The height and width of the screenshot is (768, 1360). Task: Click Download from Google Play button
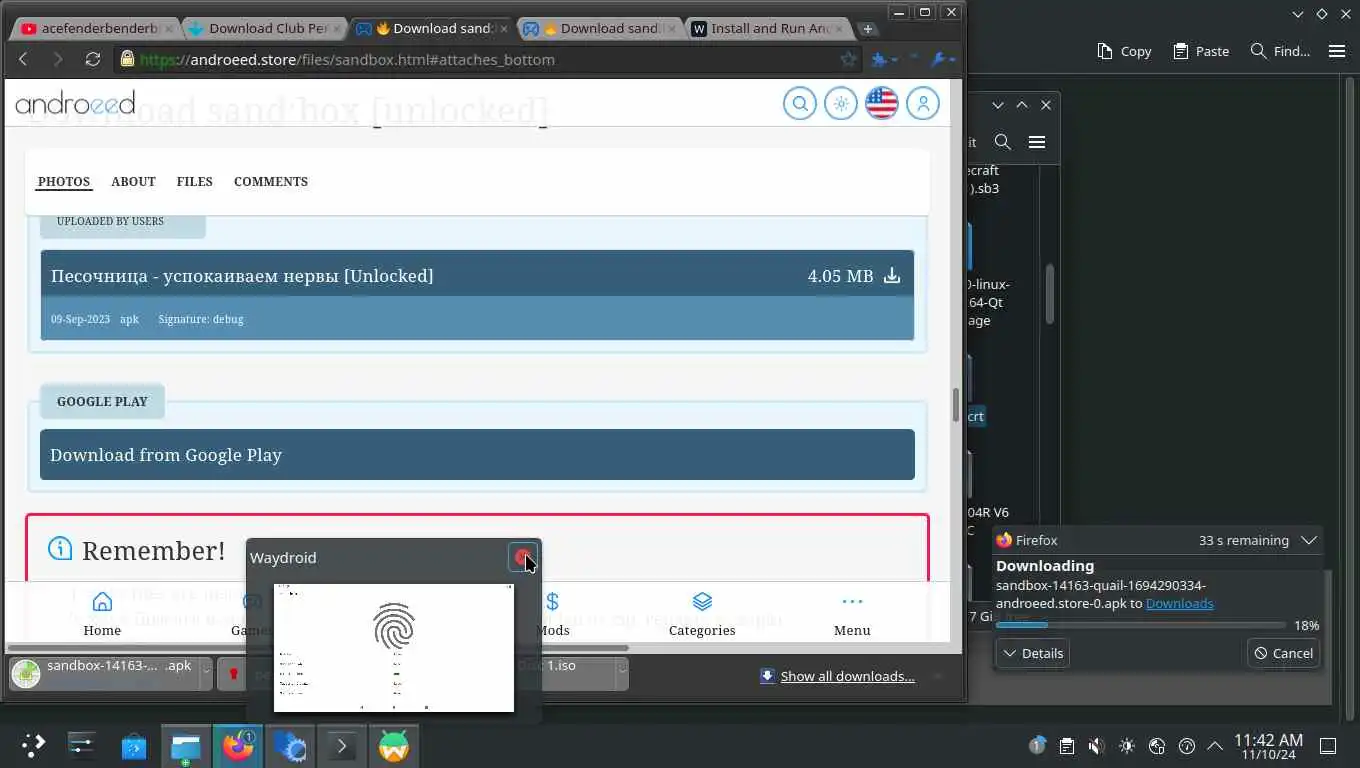(477, 455)
